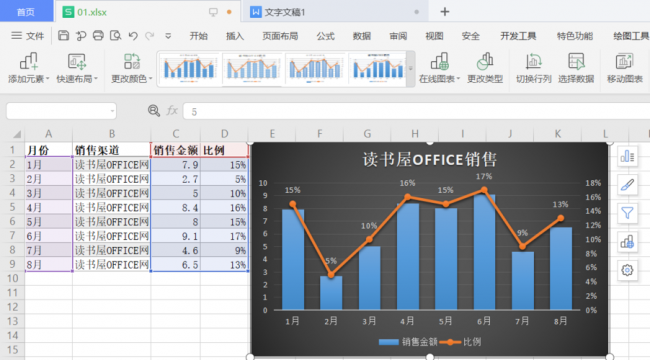Screen dimensions: 650x360
Task: Click 移动图表 move chart button
Action: [625, 68]
